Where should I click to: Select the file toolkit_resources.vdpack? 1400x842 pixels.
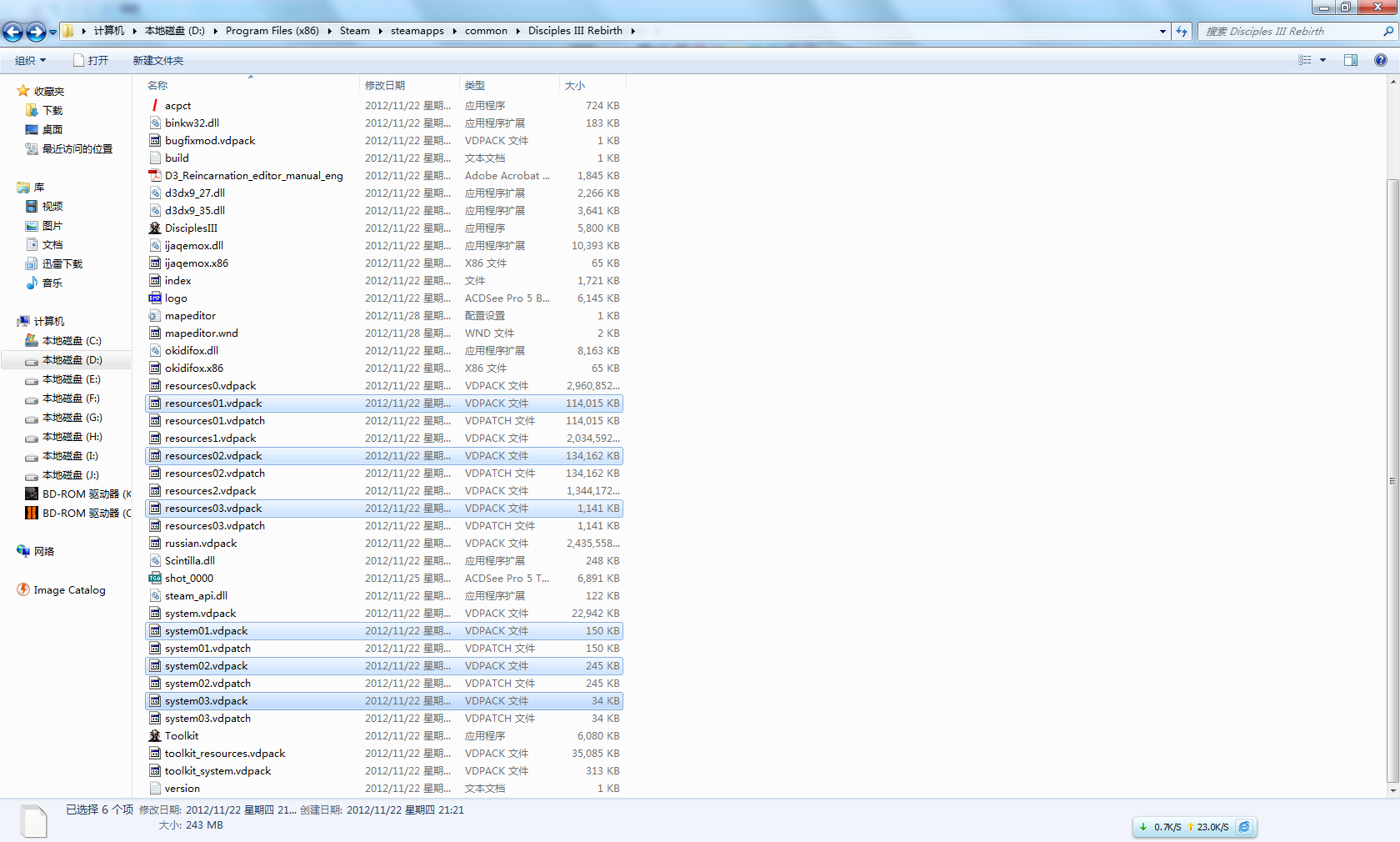pos(384,754)
